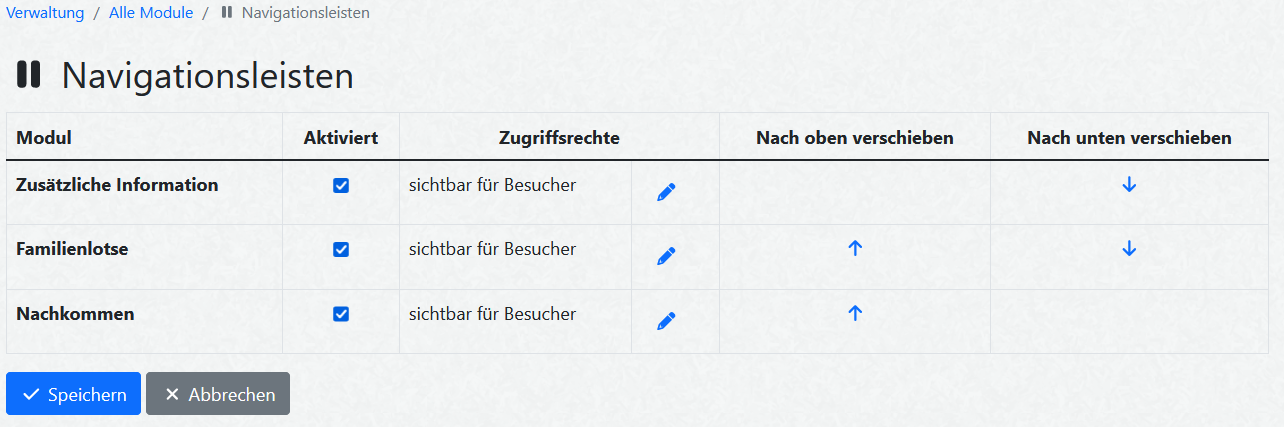The width and height of the screenshot is (1284, 427).
Task: Toggle the Familienlotse activated checkbox
Action: pyautogui.click(x=341, y=250)
